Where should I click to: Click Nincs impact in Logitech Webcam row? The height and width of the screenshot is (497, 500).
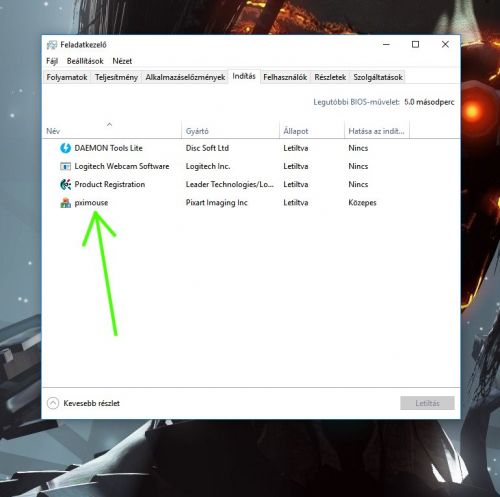[358, 166]
